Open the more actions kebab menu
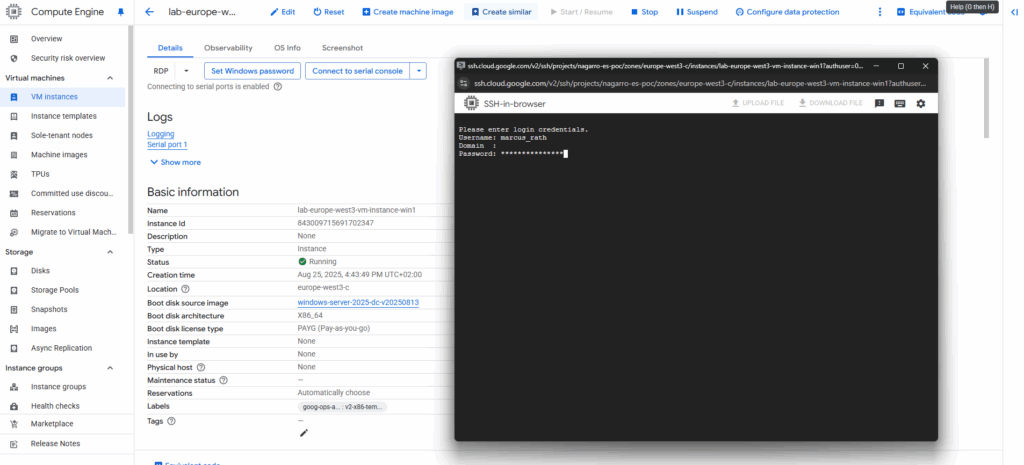The image size is (1024, 465). point(880,12)
